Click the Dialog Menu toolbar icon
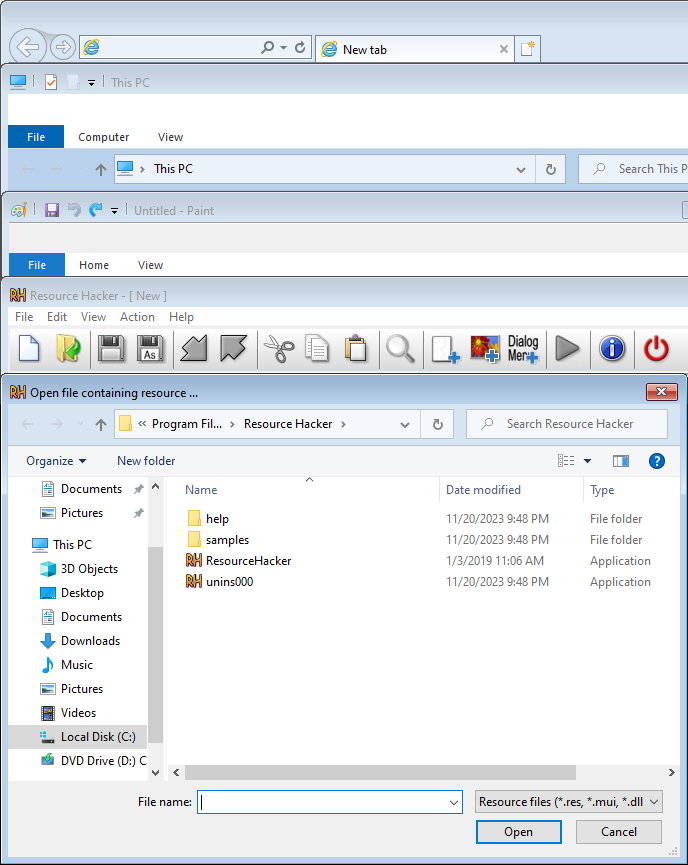Image resolution: width=688 pixels, height=865 pixels. pos(523,349)
